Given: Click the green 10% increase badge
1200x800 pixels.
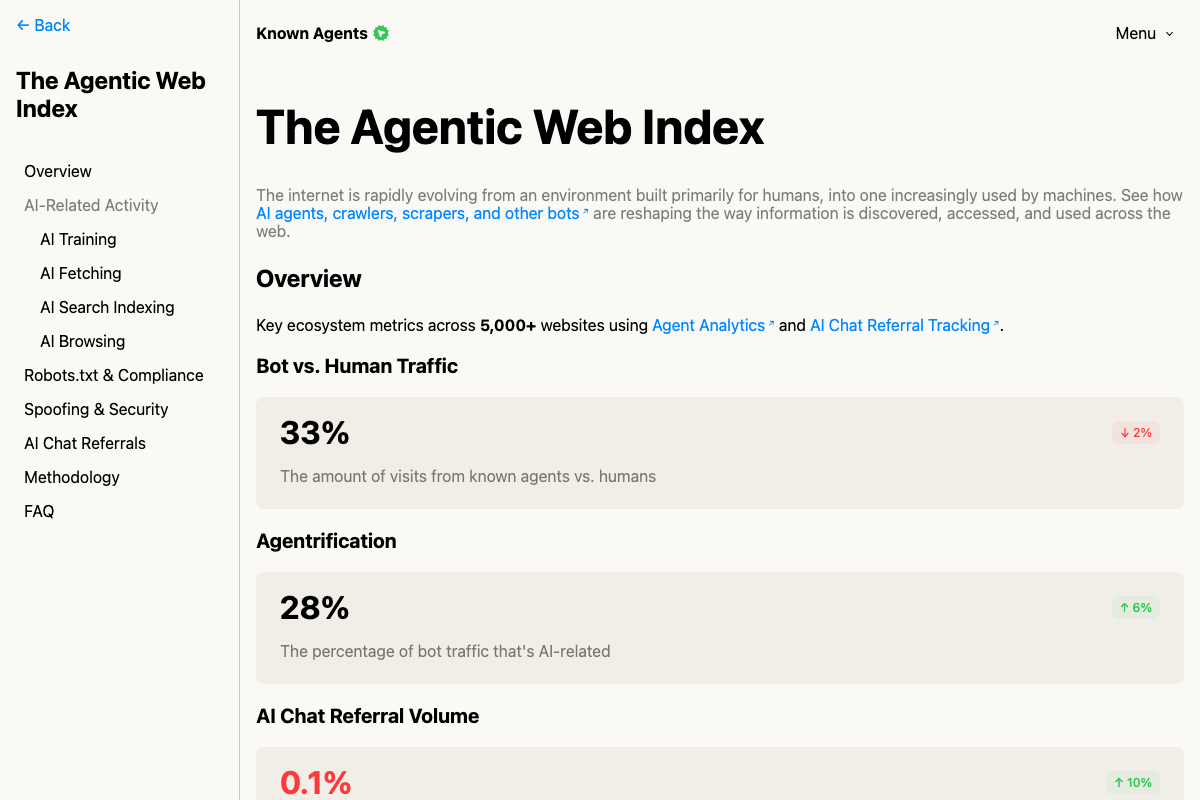Looking at the screenshot, I should point(1133,782).
